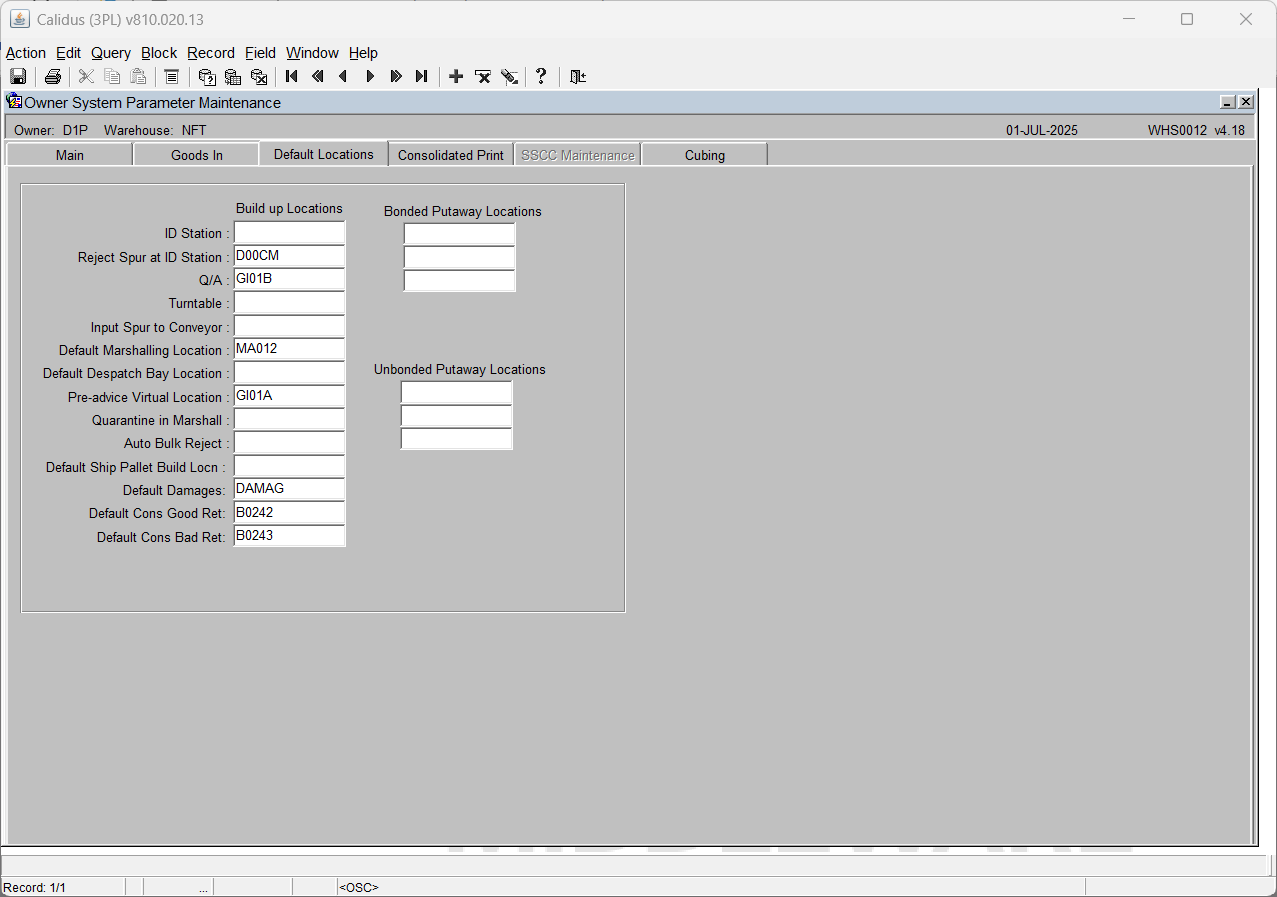The height and width of the screenshot is (897, 1277).
Task: Click the Auto Bulk Reject field
Action: click(289, 443)
